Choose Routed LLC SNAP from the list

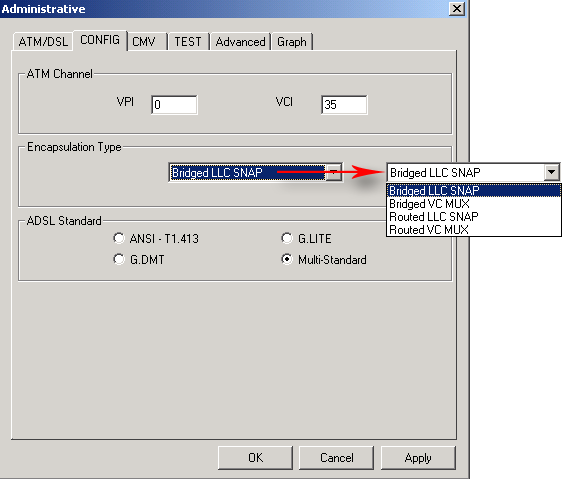[474, 217]
